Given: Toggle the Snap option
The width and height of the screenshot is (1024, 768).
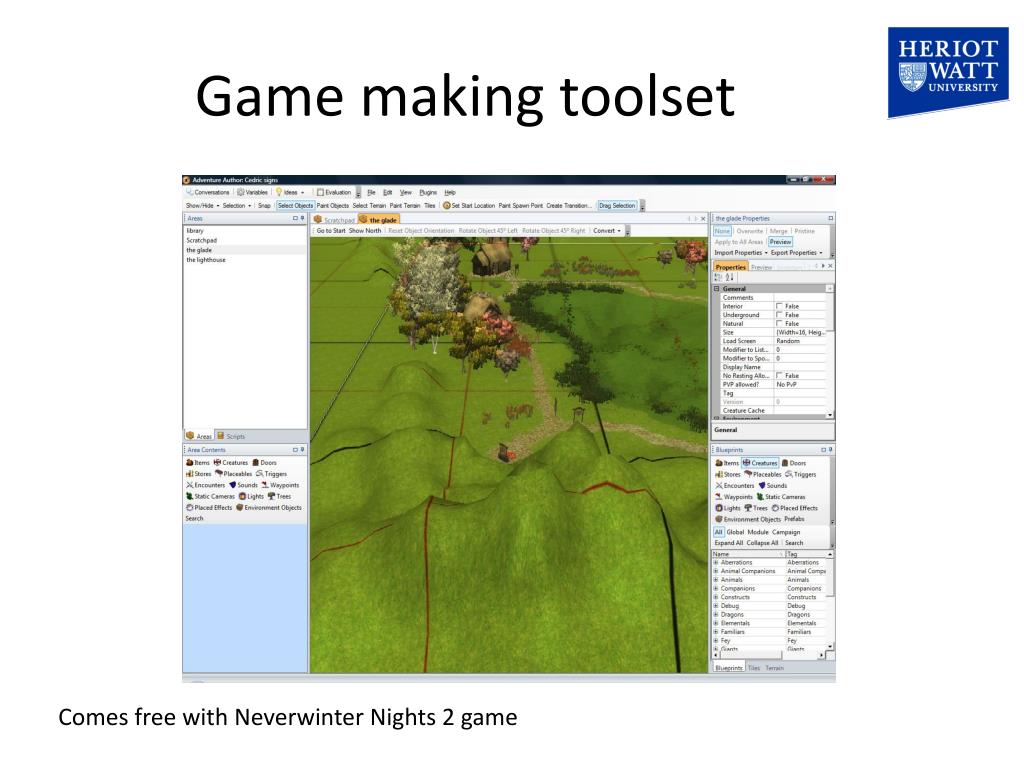Looking at the screenshot, I should pos(264,206).
